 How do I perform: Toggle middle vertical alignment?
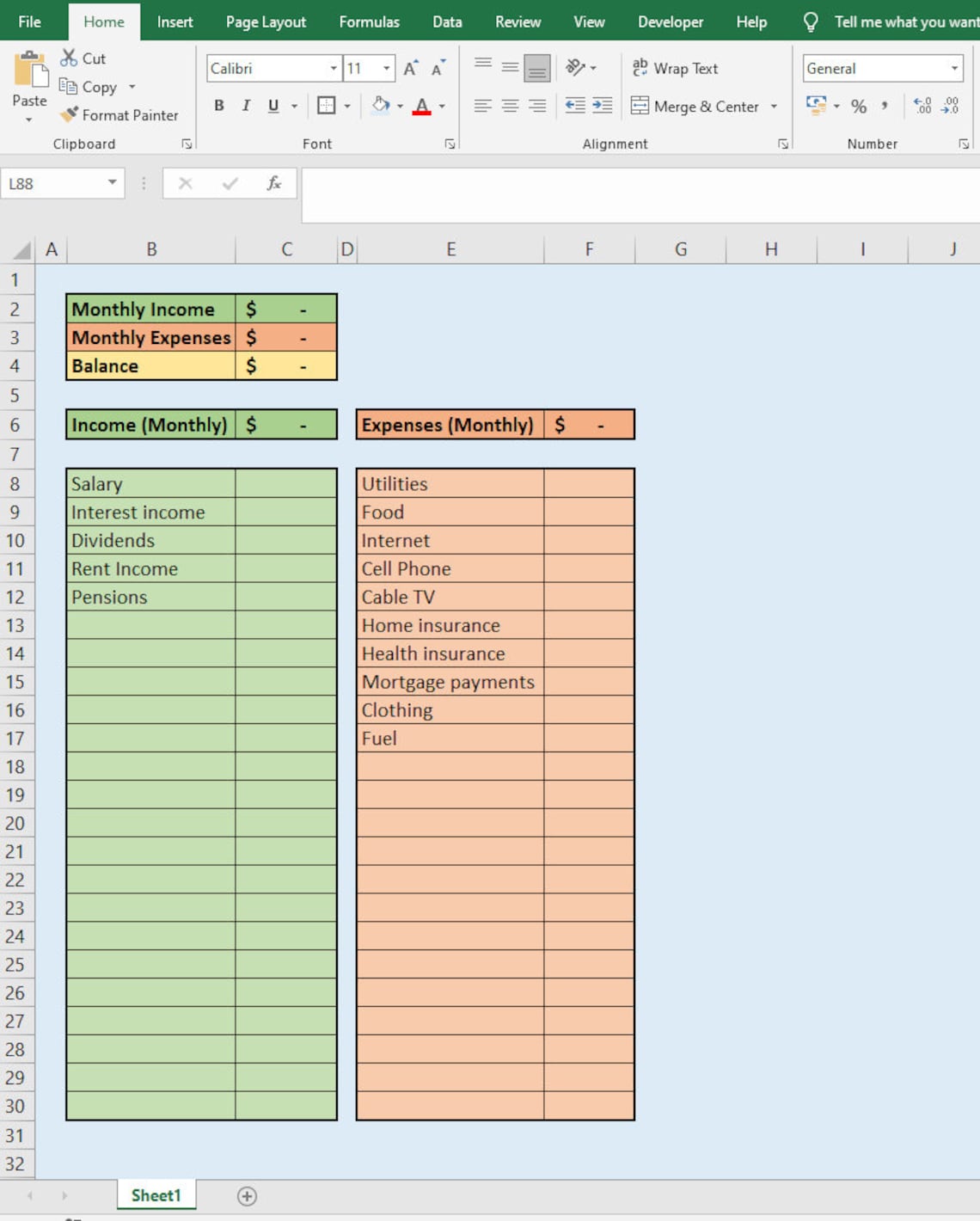tap(510, 67)
